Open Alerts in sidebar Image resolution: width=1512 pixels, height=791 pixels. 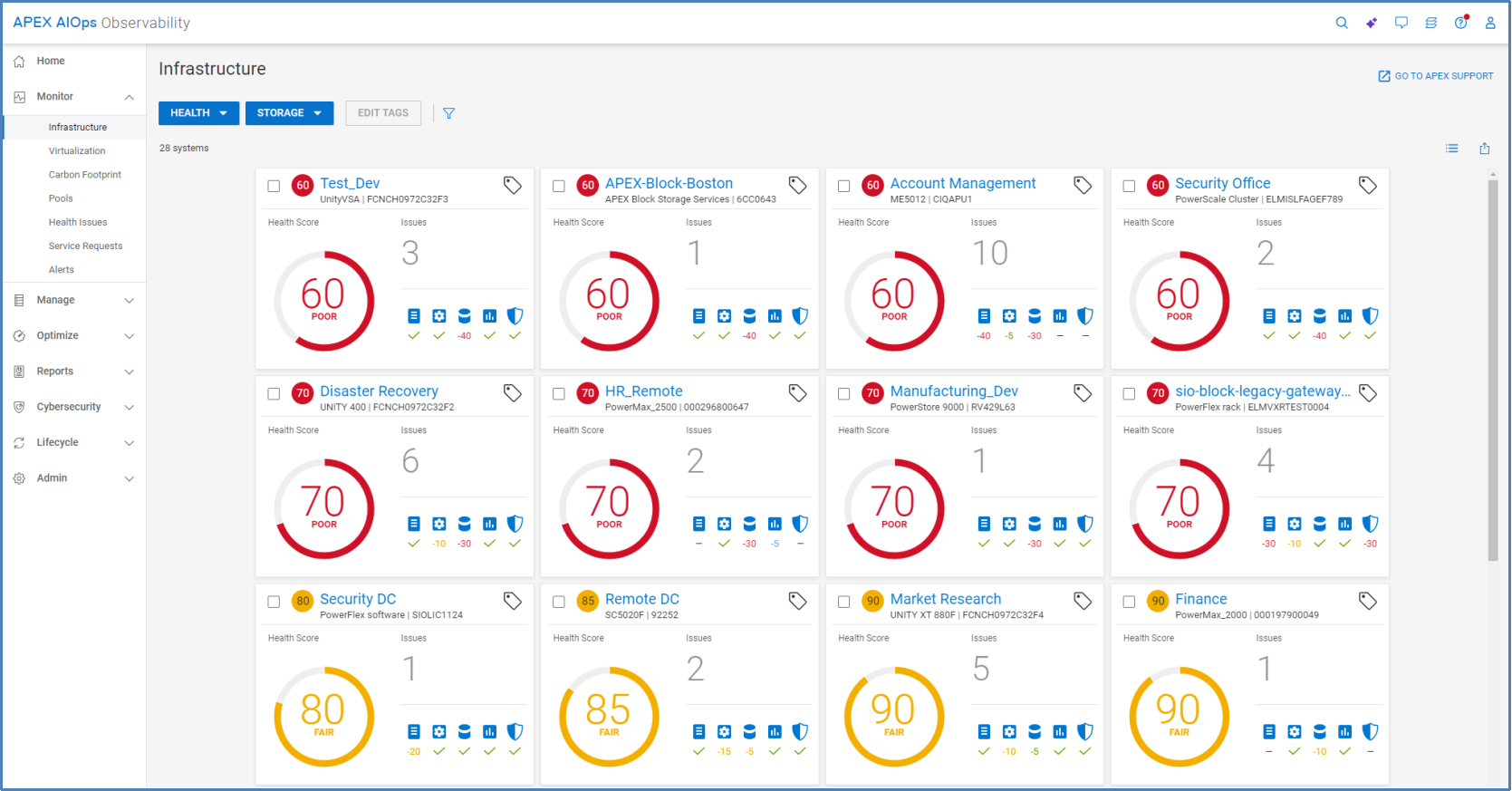tap(62, 270)
